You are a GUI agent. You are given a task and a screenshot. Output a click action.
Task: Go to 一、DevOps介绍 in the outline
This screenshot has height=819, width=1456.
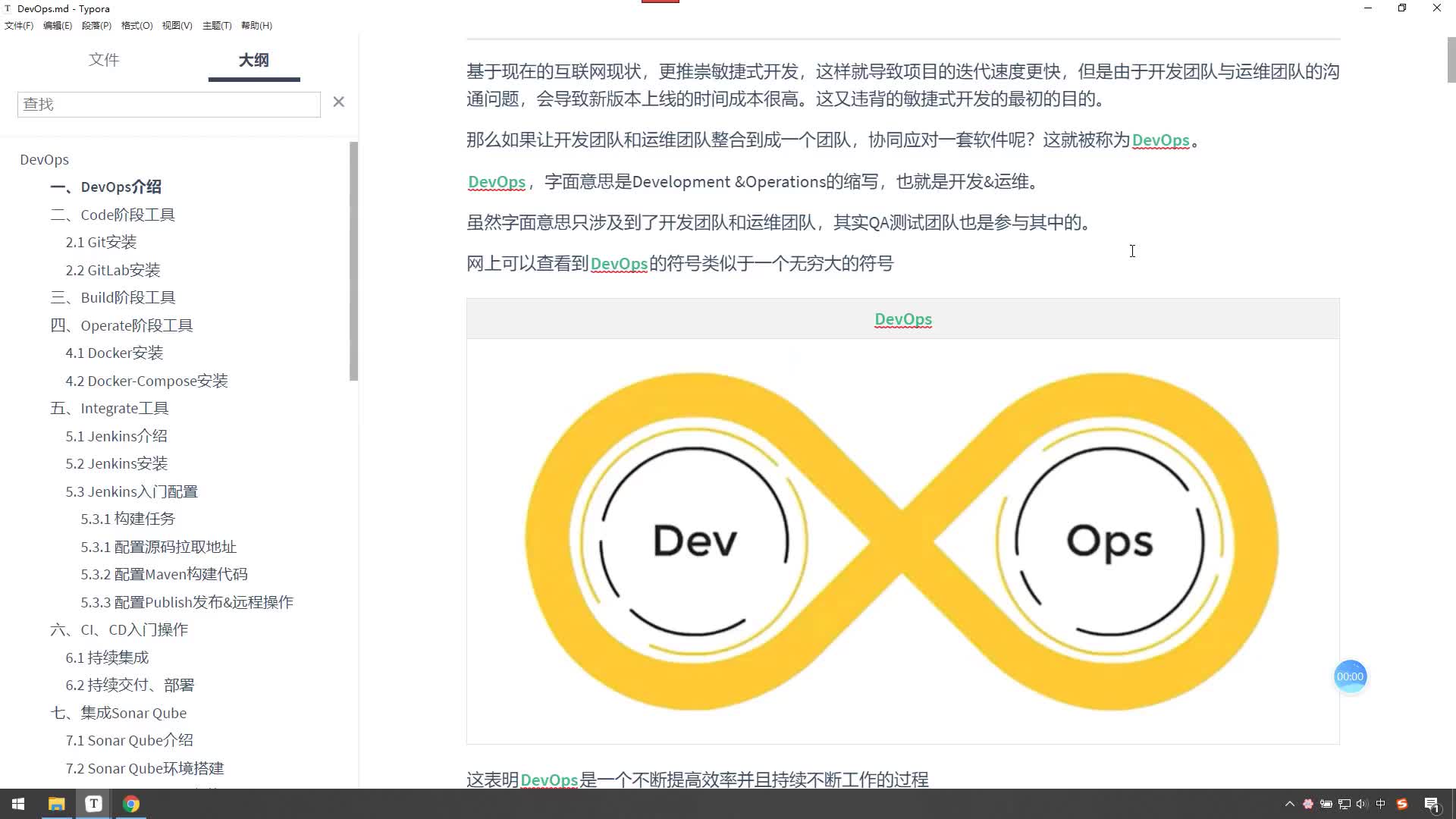click(105, 187)
